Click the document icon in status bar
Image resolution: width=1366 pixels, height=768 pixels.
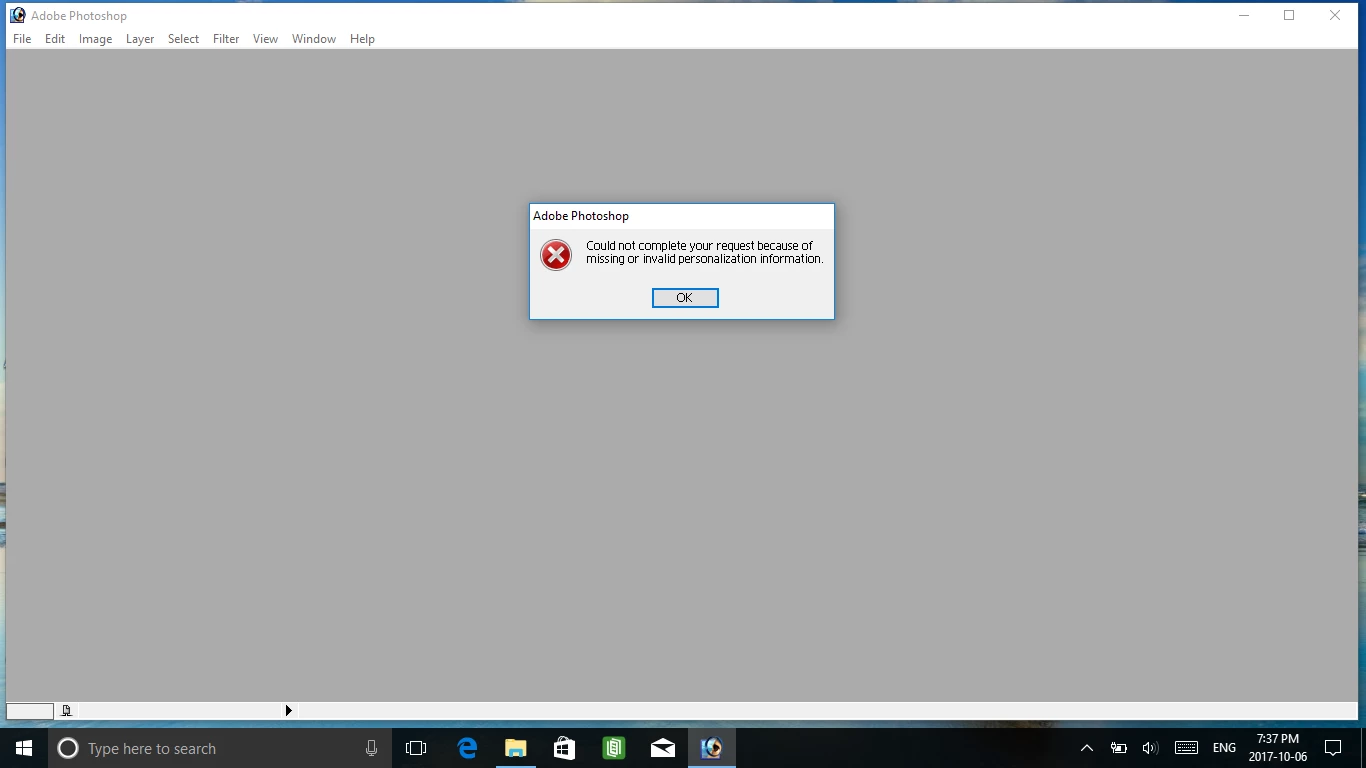pos(66,711)
